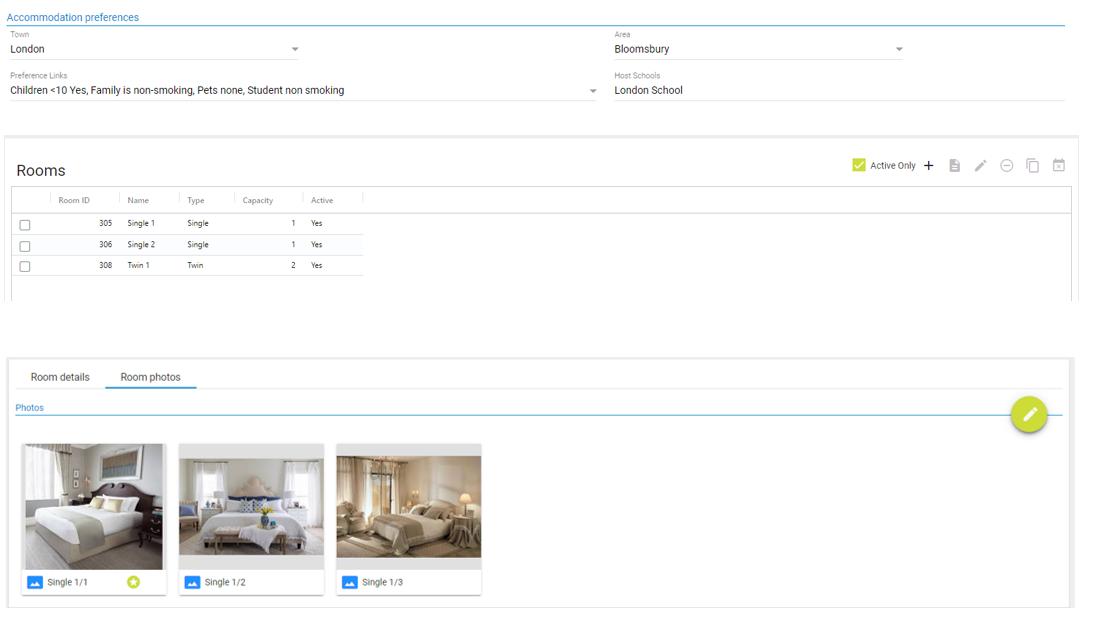Viewport: 1094px width, 640px height.
Task: Click the copy room icon
Action: click(x=1033, y=165)
